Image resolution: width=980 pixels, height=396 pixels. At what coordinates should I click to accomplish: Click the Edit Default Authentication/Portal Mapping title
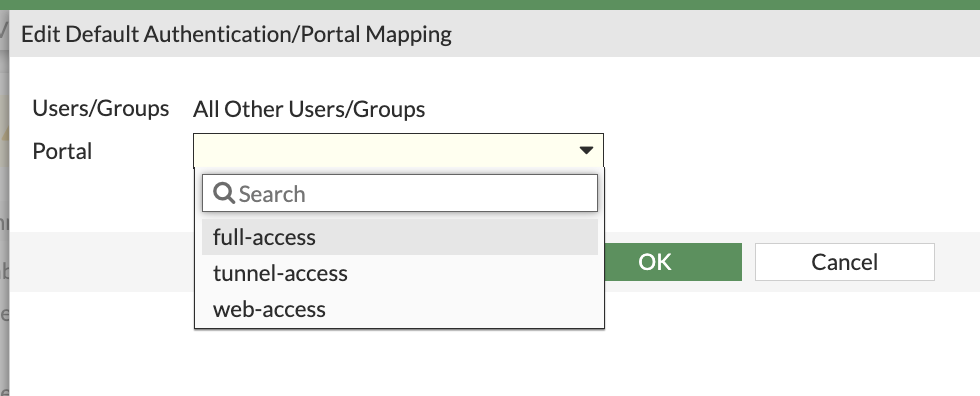236,34
